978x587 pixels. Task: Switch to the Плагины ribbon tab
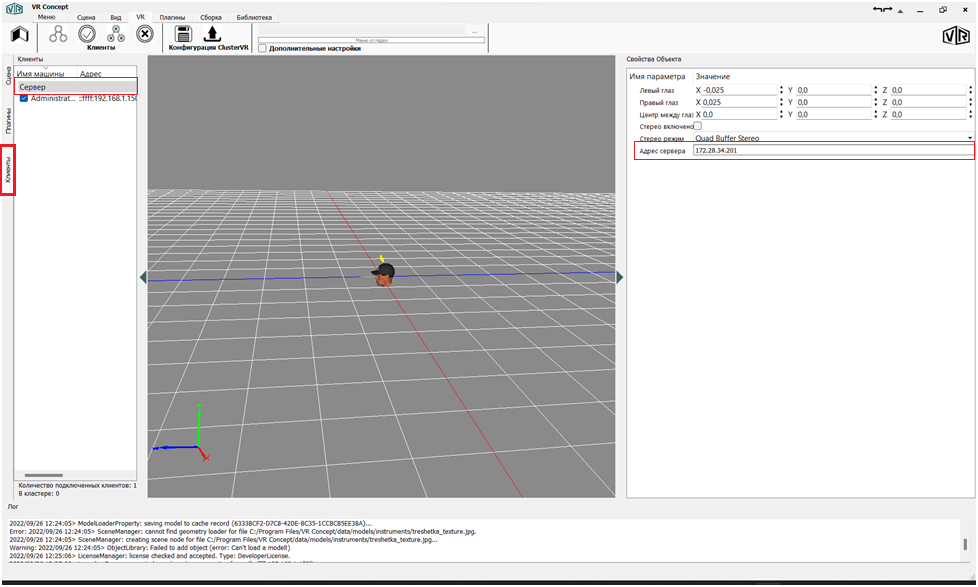172,17
